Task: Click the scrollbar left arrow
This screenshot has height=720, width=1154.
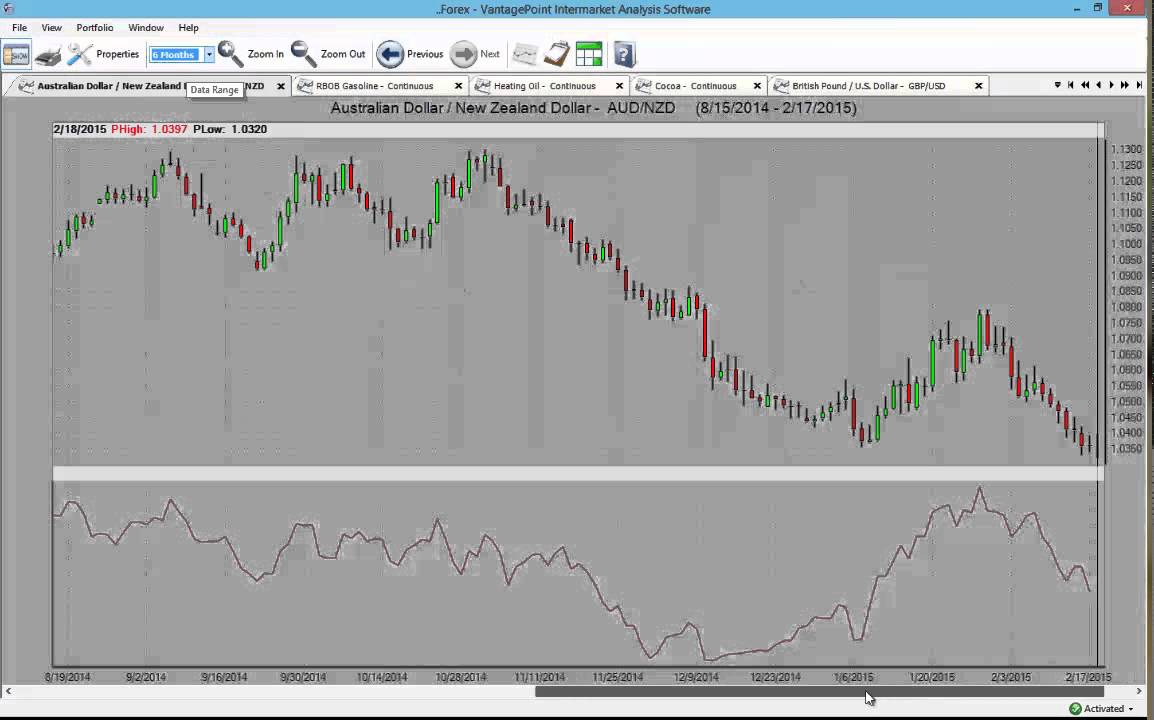Action: tap(8, 691)
